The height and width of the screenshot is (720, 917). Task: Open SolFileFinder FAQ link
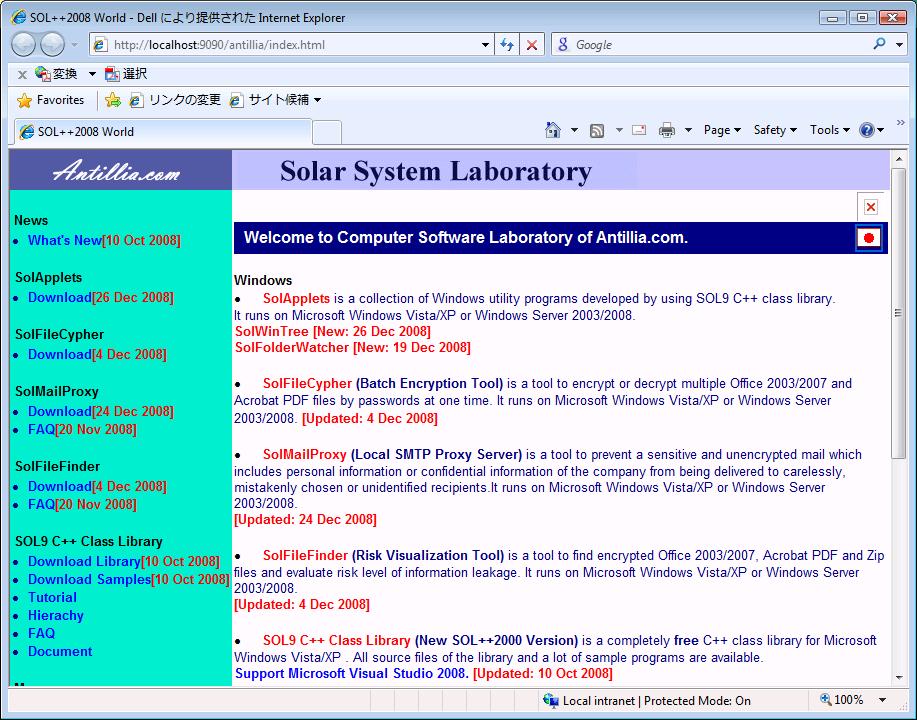(x=42, y=504)
